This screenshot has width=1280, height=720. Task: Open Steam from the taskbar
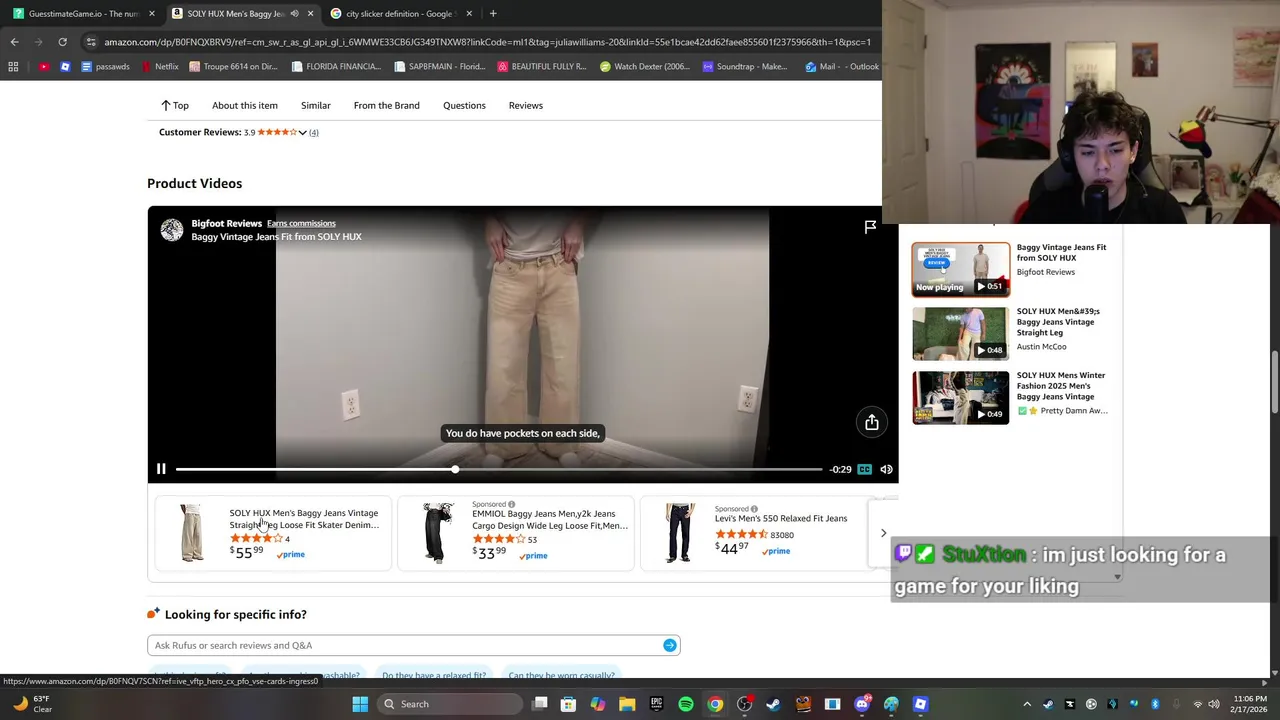(773, 704)
